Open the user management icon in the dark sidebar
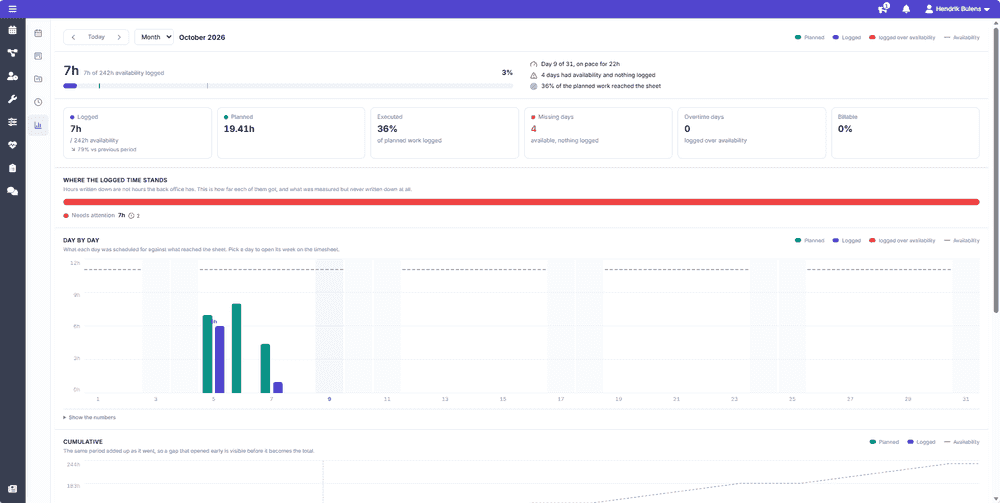1000x503 pixels. [x=12, y=76]
